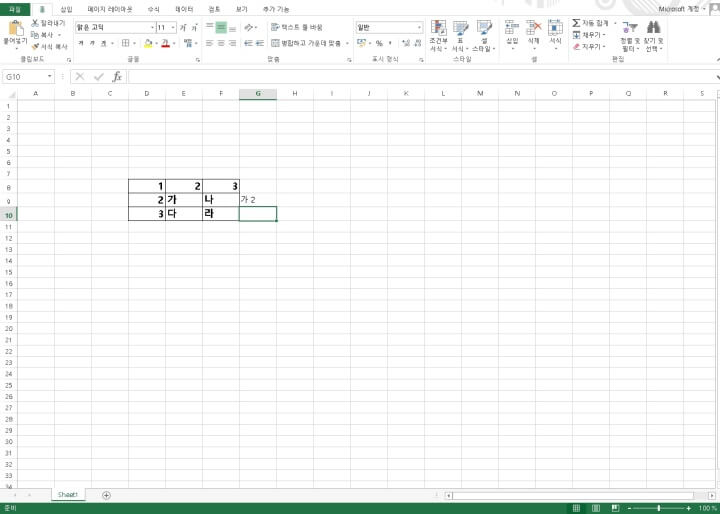Decrease font size with small 가 icon

tap(194, 28)
